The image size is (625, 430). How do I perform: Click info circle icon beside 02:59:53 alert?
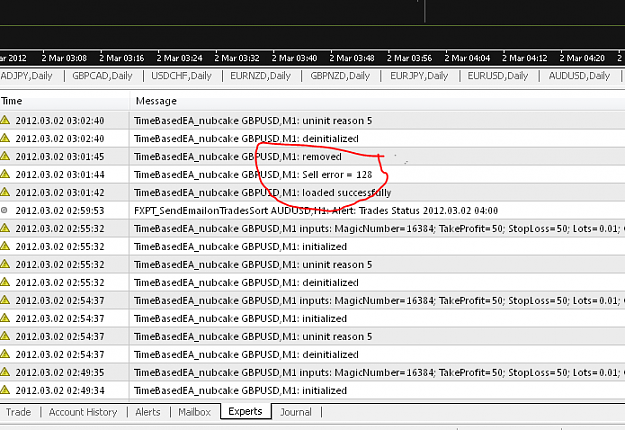4,210
